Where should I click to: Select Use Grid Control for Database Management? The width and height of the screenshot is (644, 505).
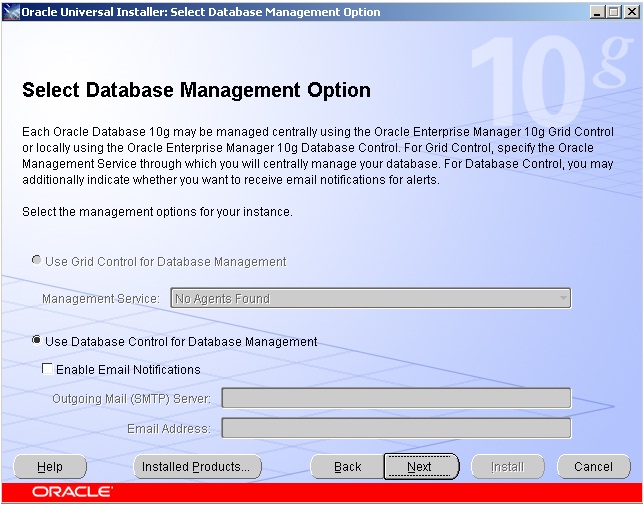click(x=37, y=261)
